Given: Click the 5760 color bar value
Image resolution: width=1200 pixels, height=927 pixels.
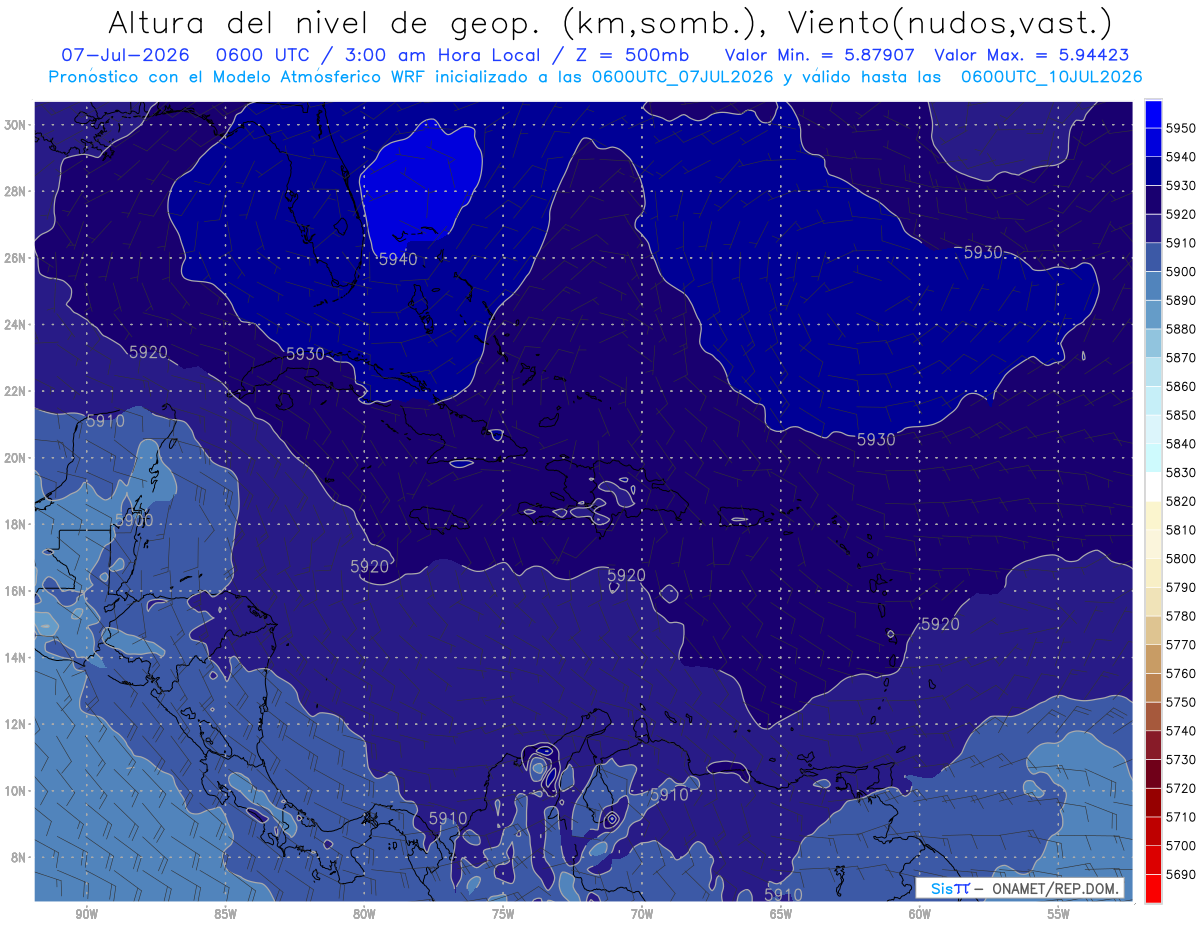Looking at the screenshot, I should click(1181, 673).
